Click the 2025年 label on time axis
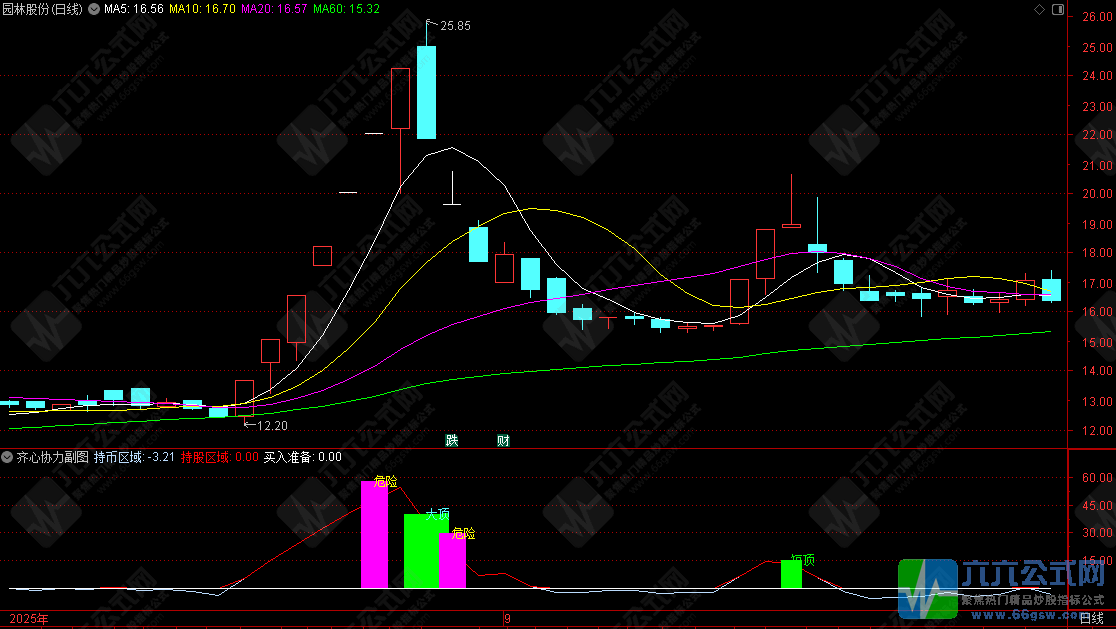Image resolution: width=1116 pixels, height=629 pixels. (28, 620)
